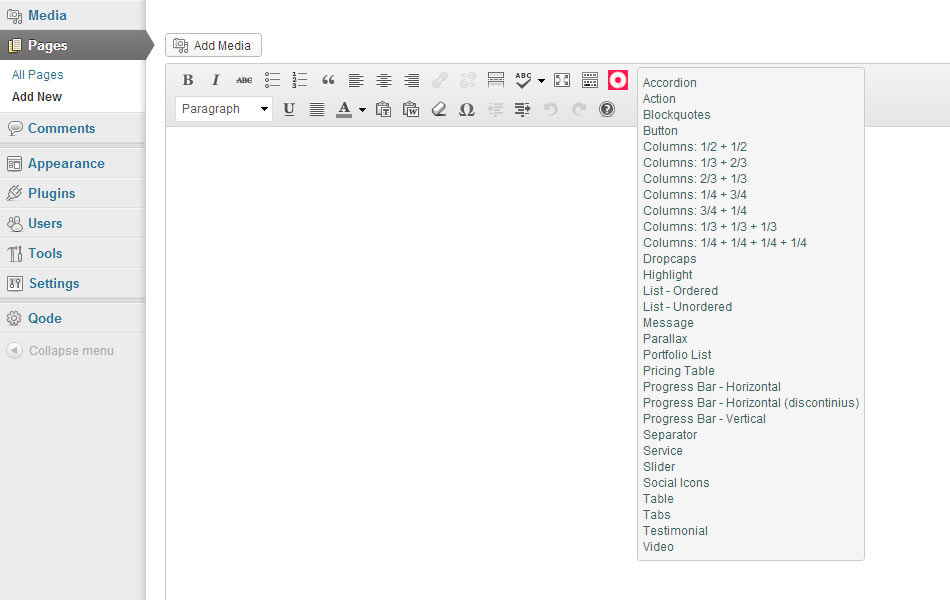The width and height of the screenshot is (950, 600).
Task: Open editor help question mark icon
Action: pyautogui.click(x=607, y=109)
